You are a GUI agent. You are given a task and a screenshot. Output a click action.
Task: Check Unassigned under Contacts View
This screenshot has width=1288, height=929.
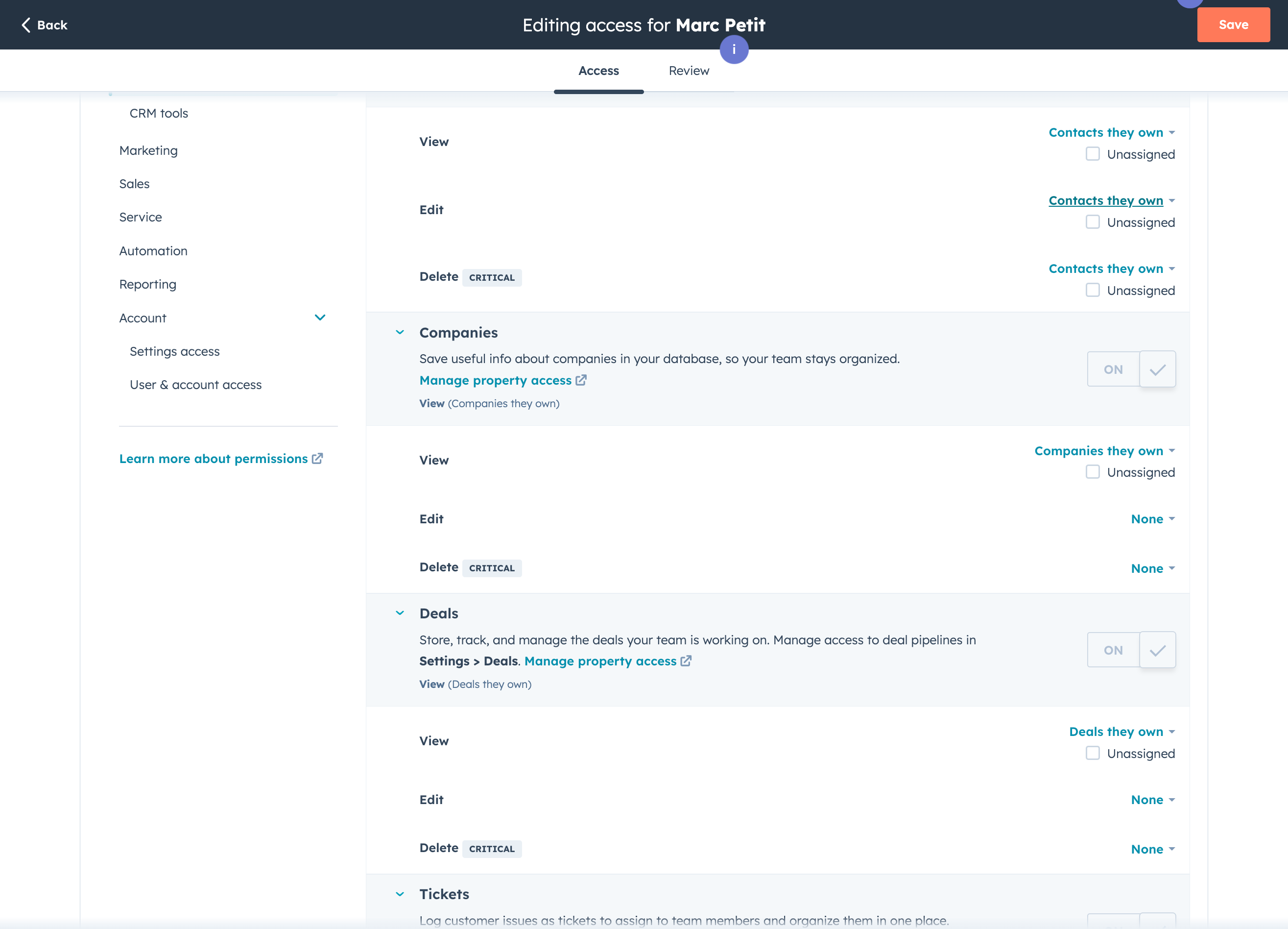pyautogui.click(x=1093, y=154)
